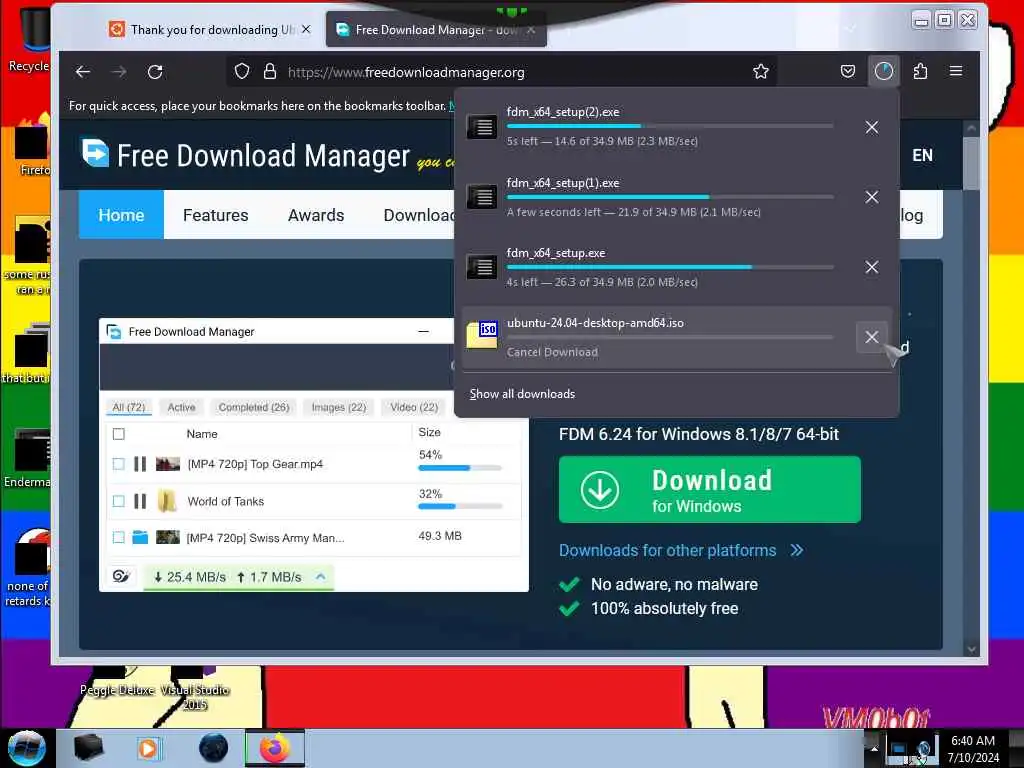Viewport: 1024px width, 768px height.
Task: Reload the page with the refresh icon
Action: click(155, 72)
